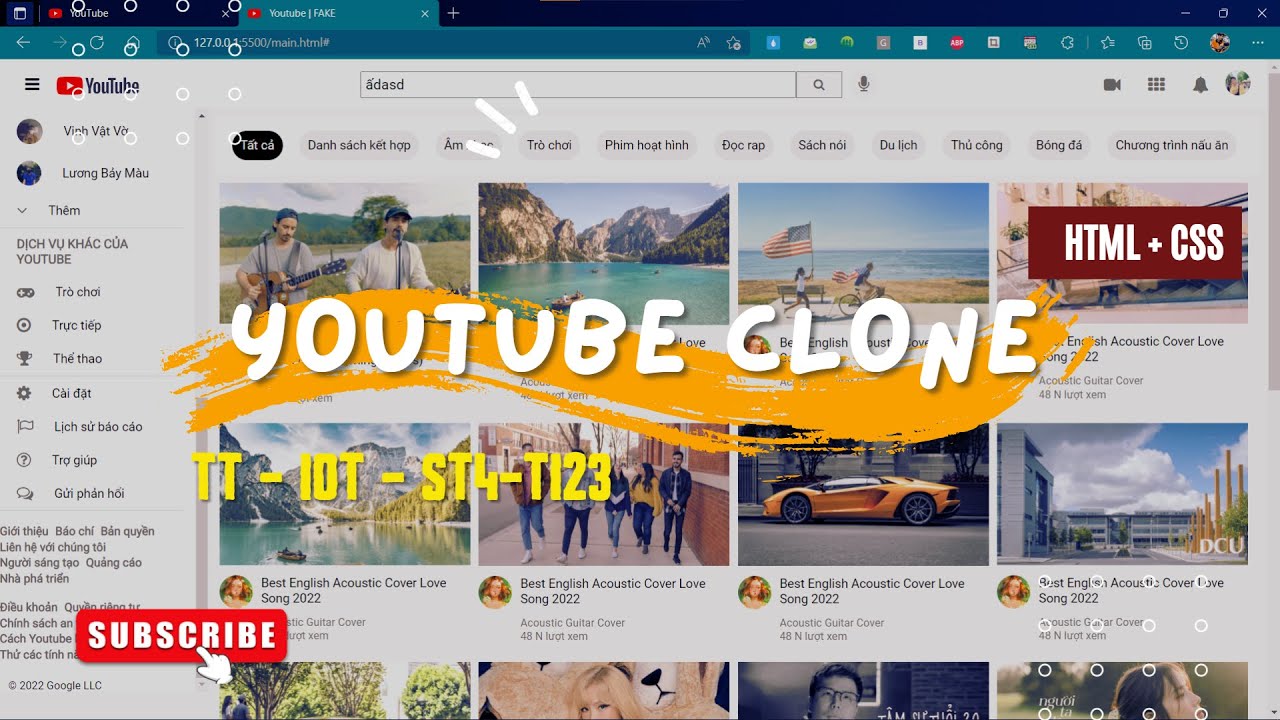
Task: Select the Du lịch chip
Action: [898, 145]
